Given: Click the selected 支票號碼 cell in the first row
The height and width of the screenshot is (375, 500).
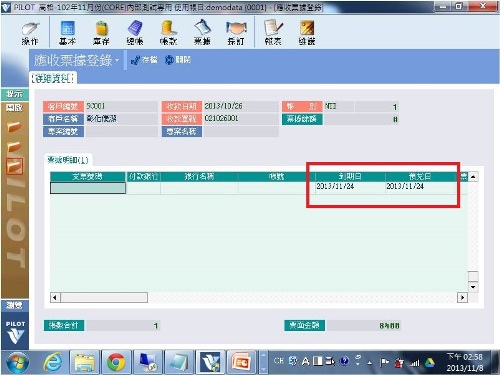Looking at the screenshot, I should click(88, 188).
